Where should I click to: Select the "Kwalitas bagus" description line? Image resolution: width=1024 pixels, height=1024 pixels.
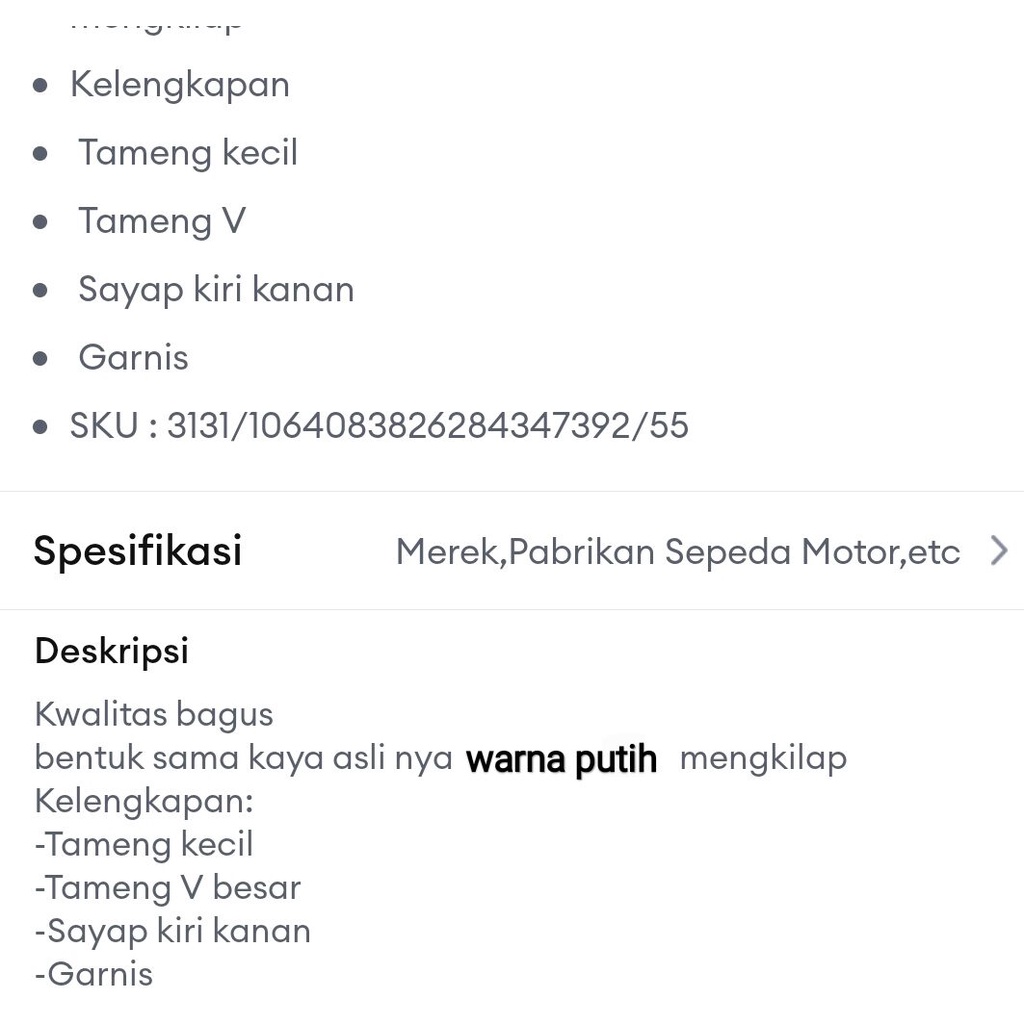(154, 714)
